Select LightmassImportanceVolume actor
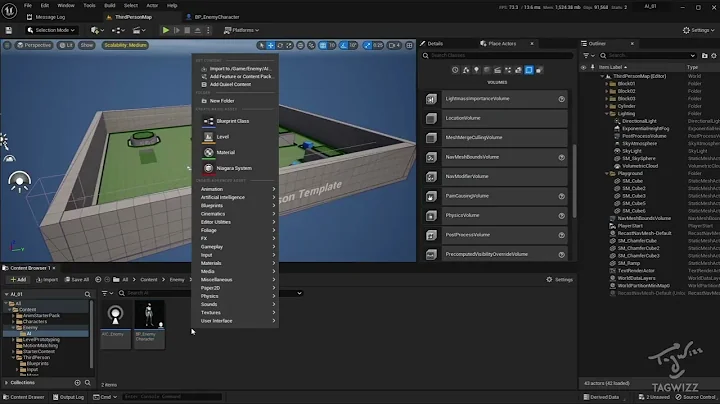The width and height of the screenshot is (720, 404). [x=495, y=99]
